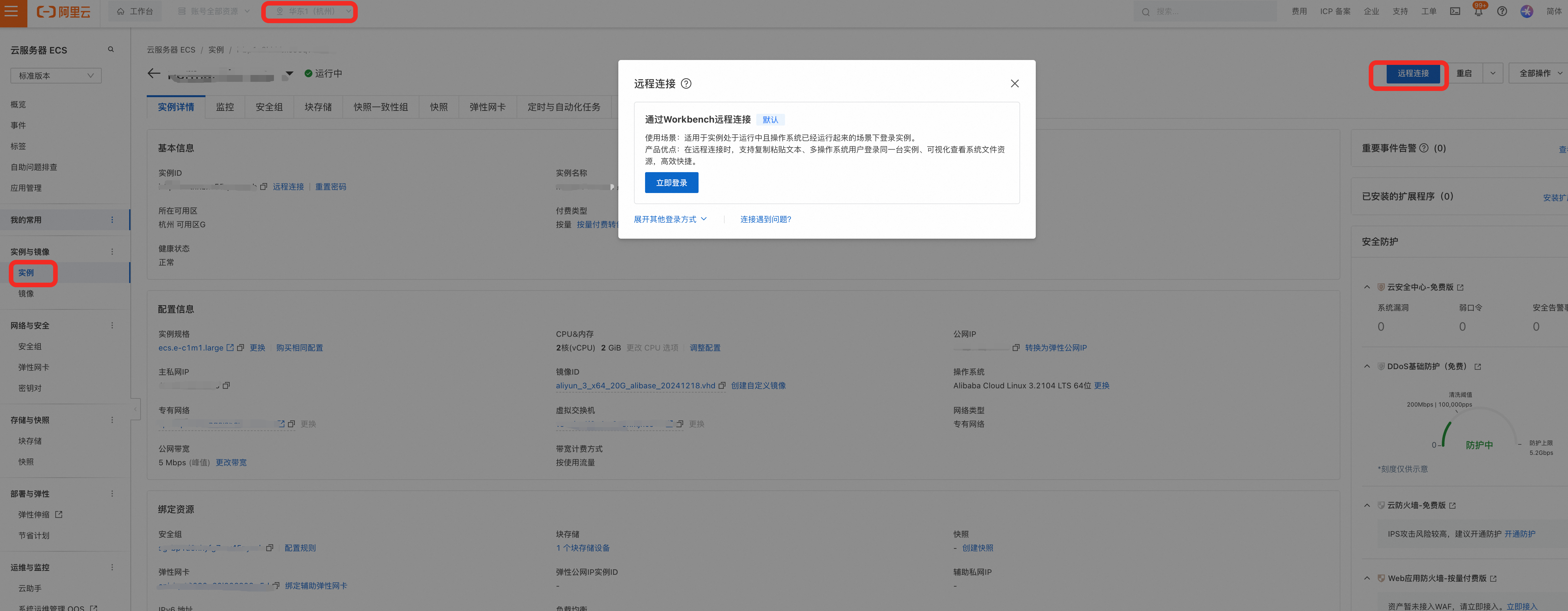Open user avatar in top bar
The height and width of the screenshot is (611, 1568).
click(1527, 11)
